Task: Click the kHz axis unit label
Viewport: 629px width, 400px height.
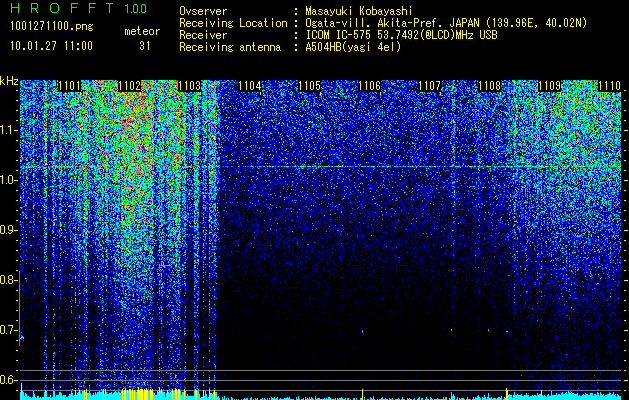Action: tap(9, 81)
